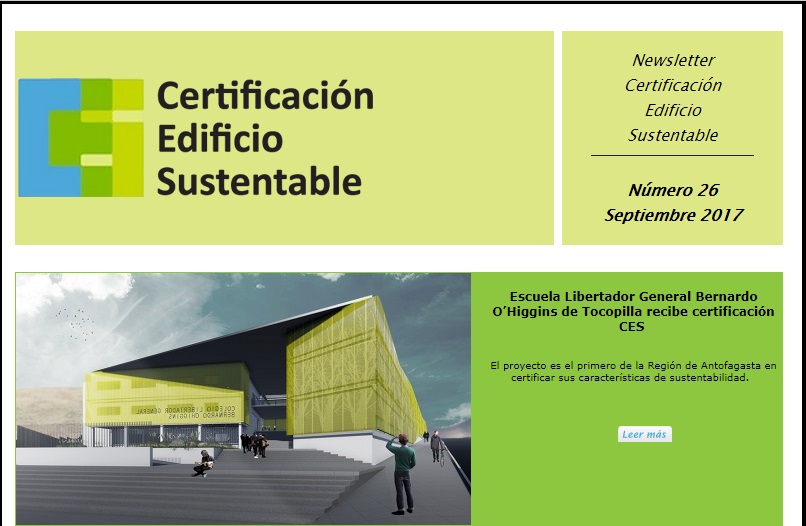Click the blue and green CES logo icon
The height and width of the screenshot is (526, 806).
(81, 137)
